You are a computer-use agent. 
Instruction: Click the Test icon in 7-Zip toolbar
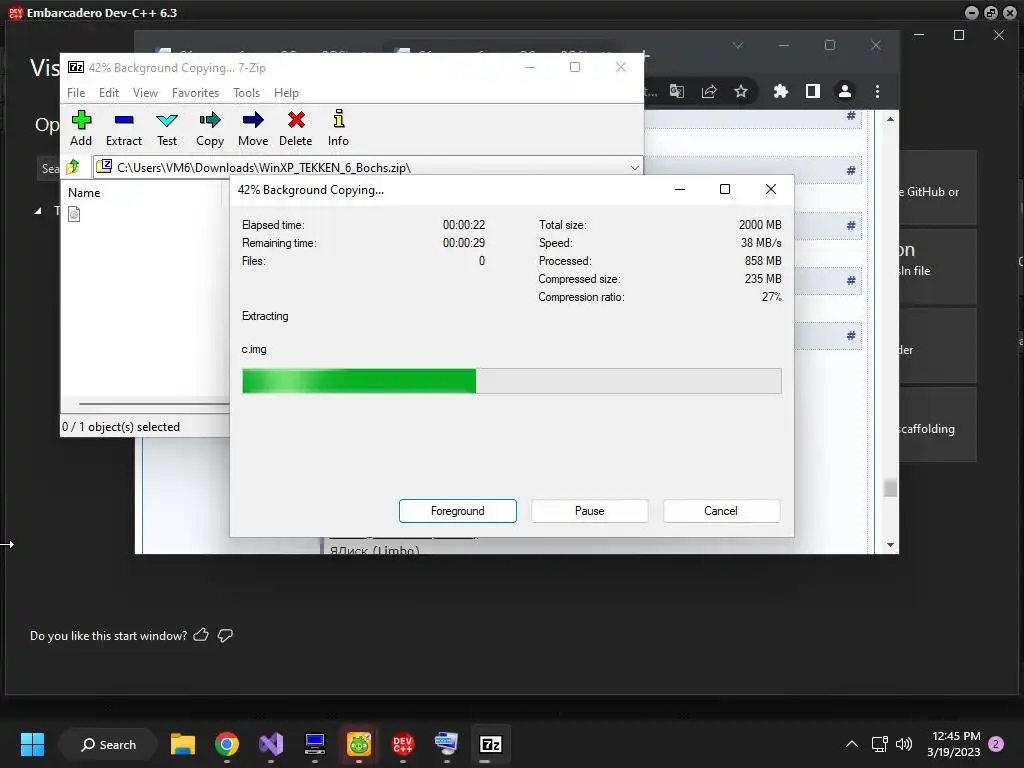pyautogui.click(x=167, y=128)
